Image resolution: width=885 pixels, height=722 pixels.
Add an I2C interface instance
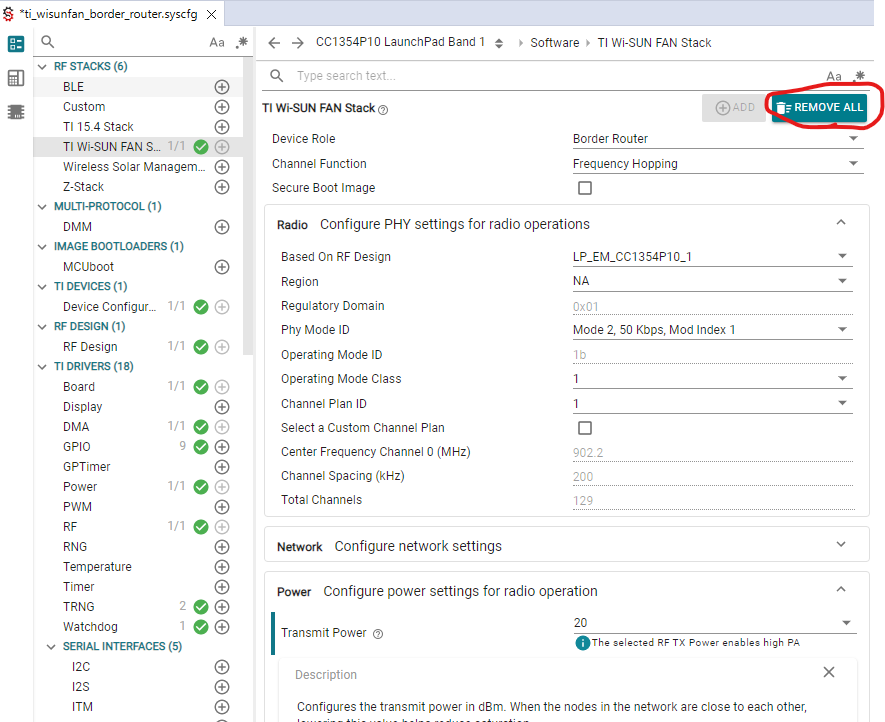pos(222,667)
